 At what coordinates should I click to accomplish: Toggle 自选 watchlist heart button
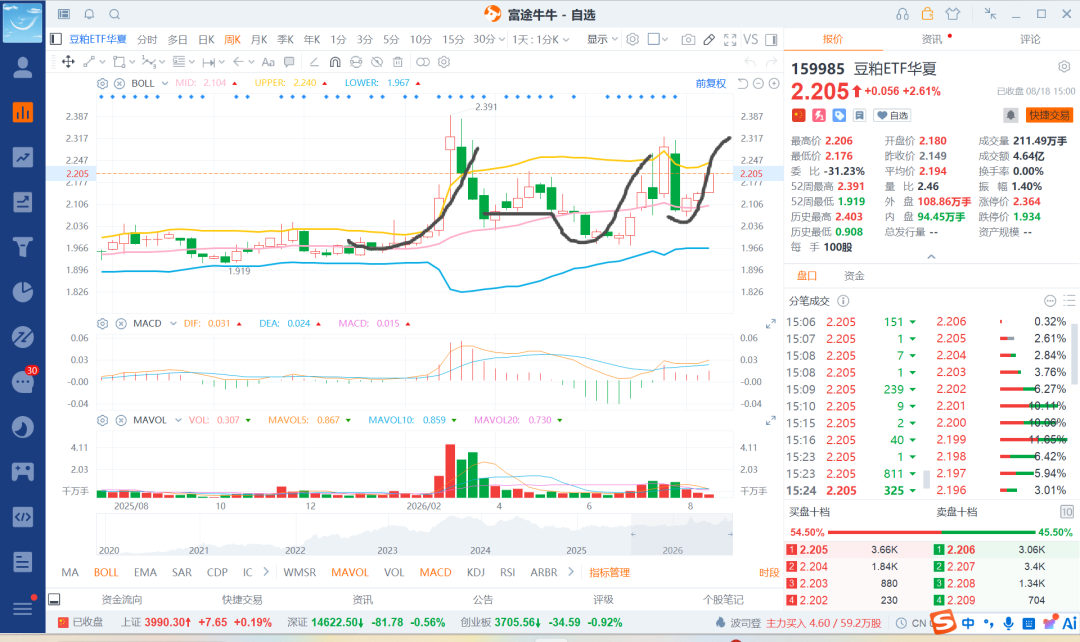click(892, 115)
